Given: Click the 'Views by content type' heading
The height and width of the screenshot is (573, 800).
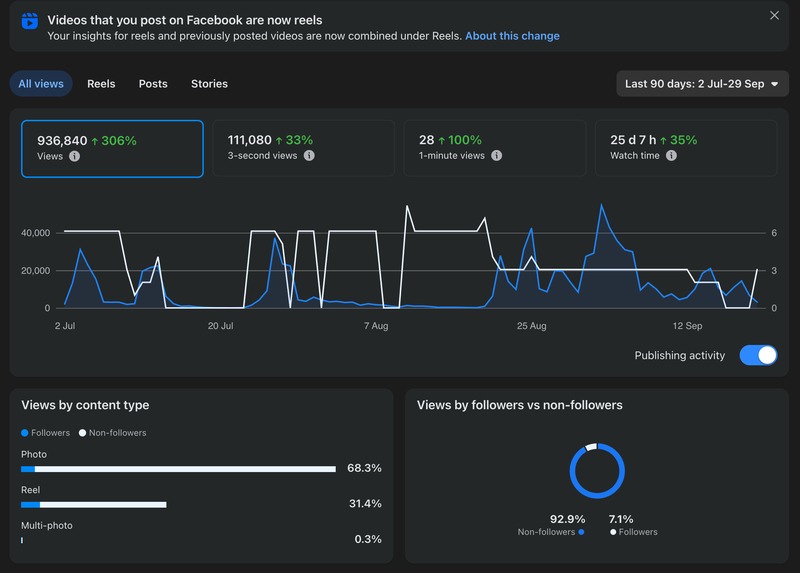Looking at the screenshot, I should (x=85, y=405).
